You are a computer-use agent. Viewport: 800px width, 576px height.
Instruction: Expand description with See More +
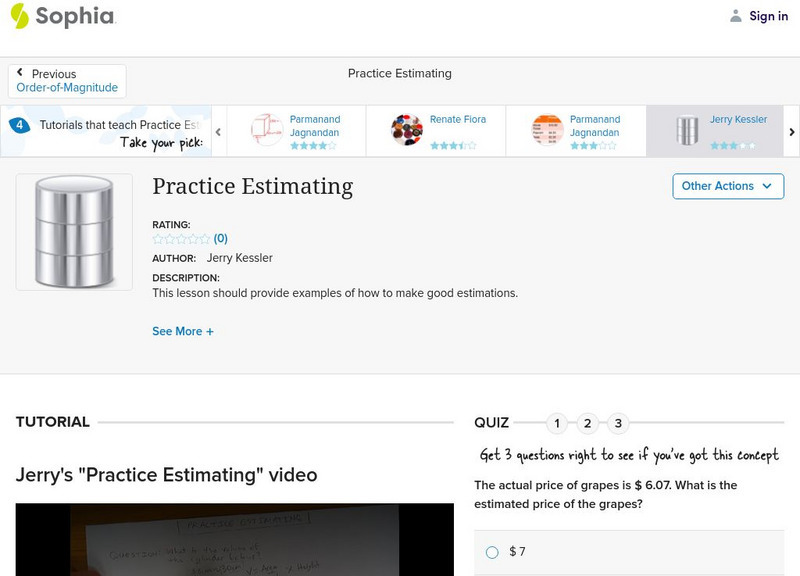pyautogui.click(x=183, y=331)
